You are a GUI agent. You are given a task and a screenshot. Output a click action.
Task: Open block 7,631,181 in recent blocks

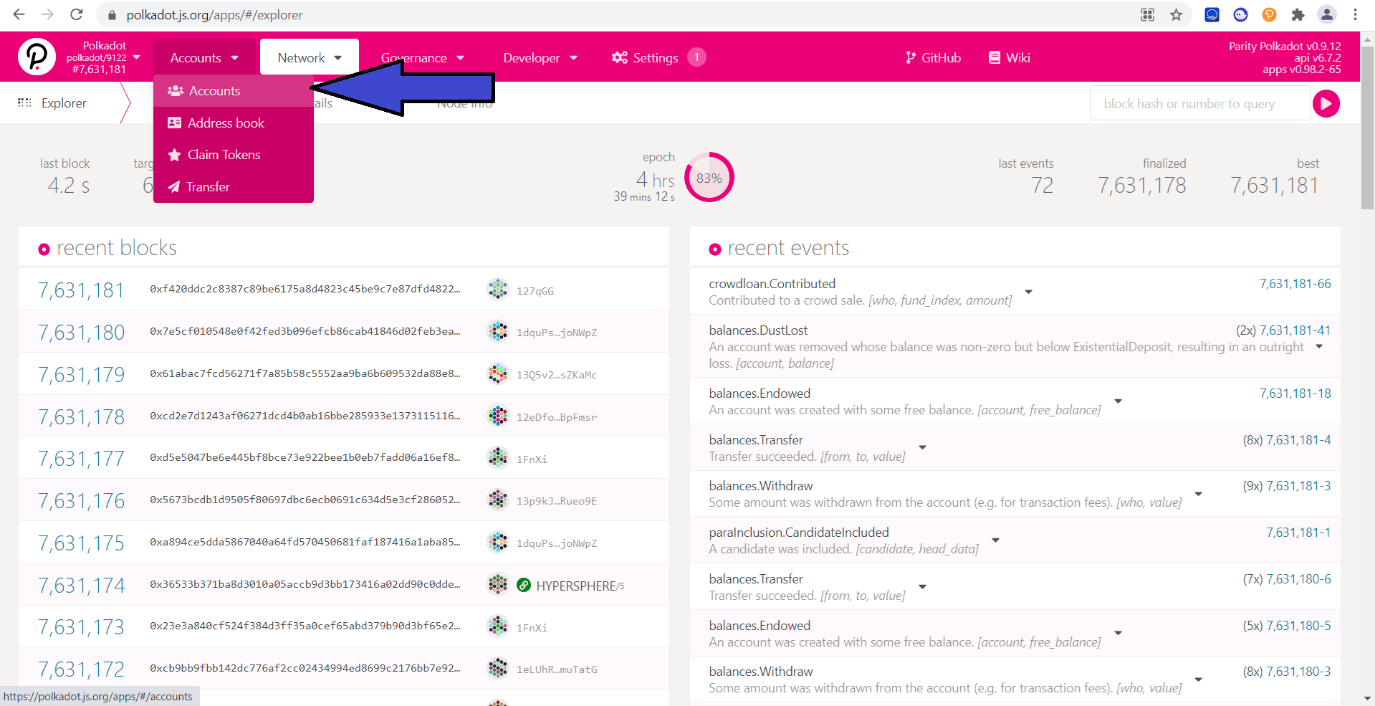click(80, 289)
